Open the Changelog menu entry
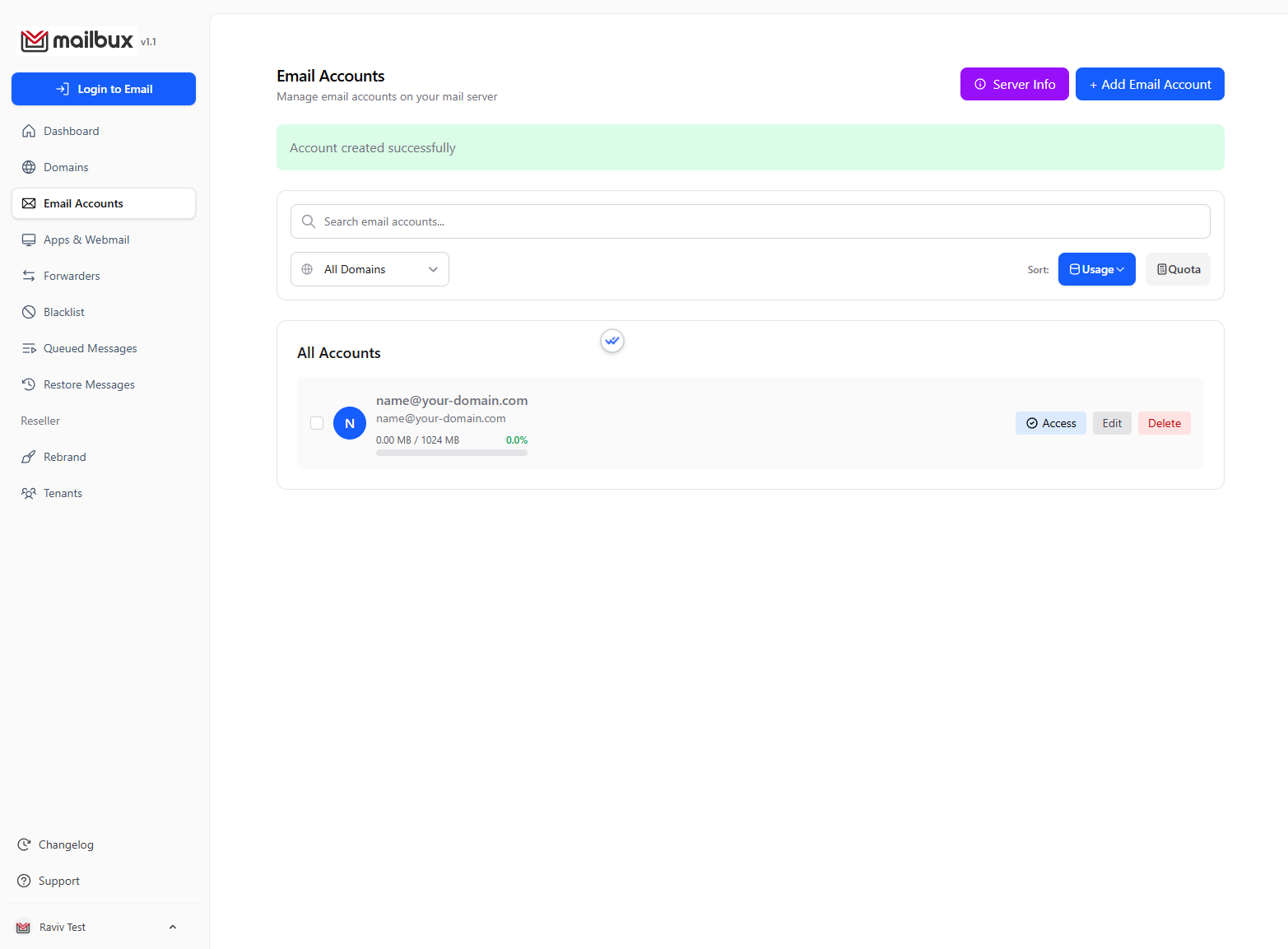This screenshot has height=949, width=1288. tap(65, 844)
